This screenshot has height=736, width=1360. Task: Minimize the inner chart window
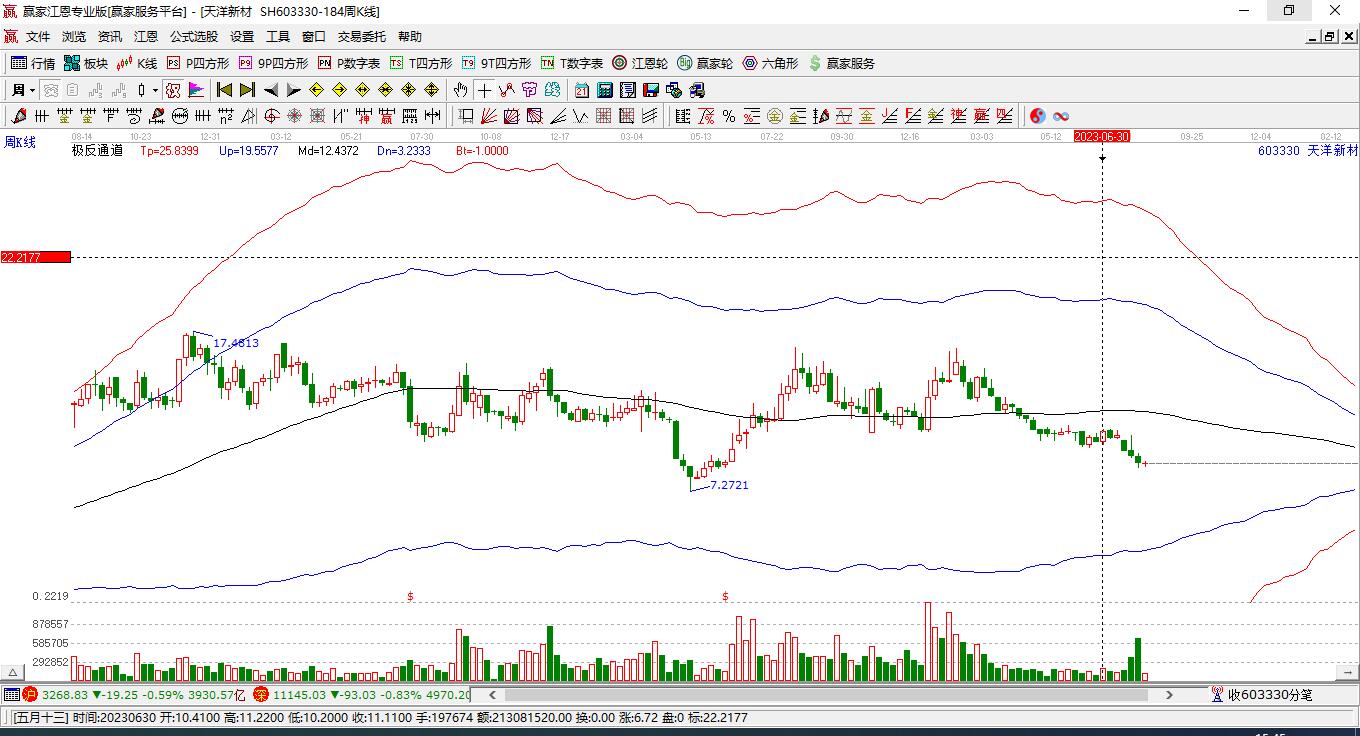(x=1313, y=37)
